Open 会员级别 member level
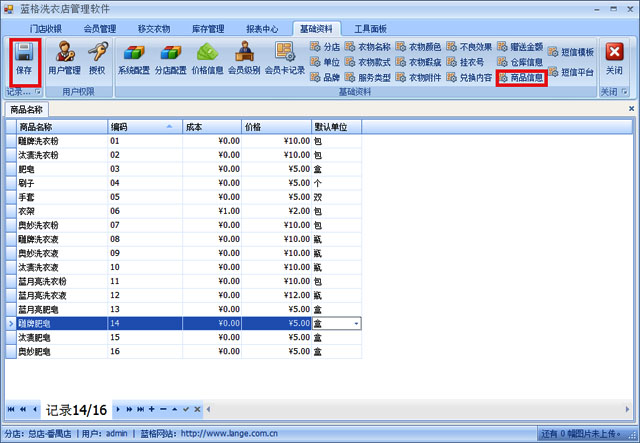The height and width of the screenshot is (443, 640). (x=244, y=58)
